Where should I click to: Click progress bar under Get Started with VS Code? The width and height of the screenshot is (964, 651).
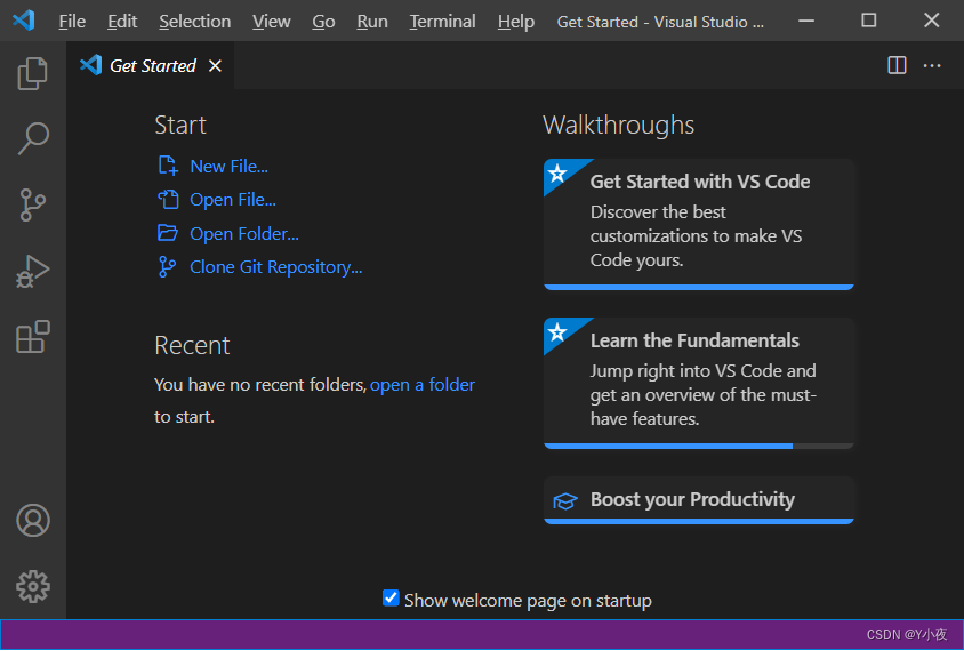pos(699,286)
